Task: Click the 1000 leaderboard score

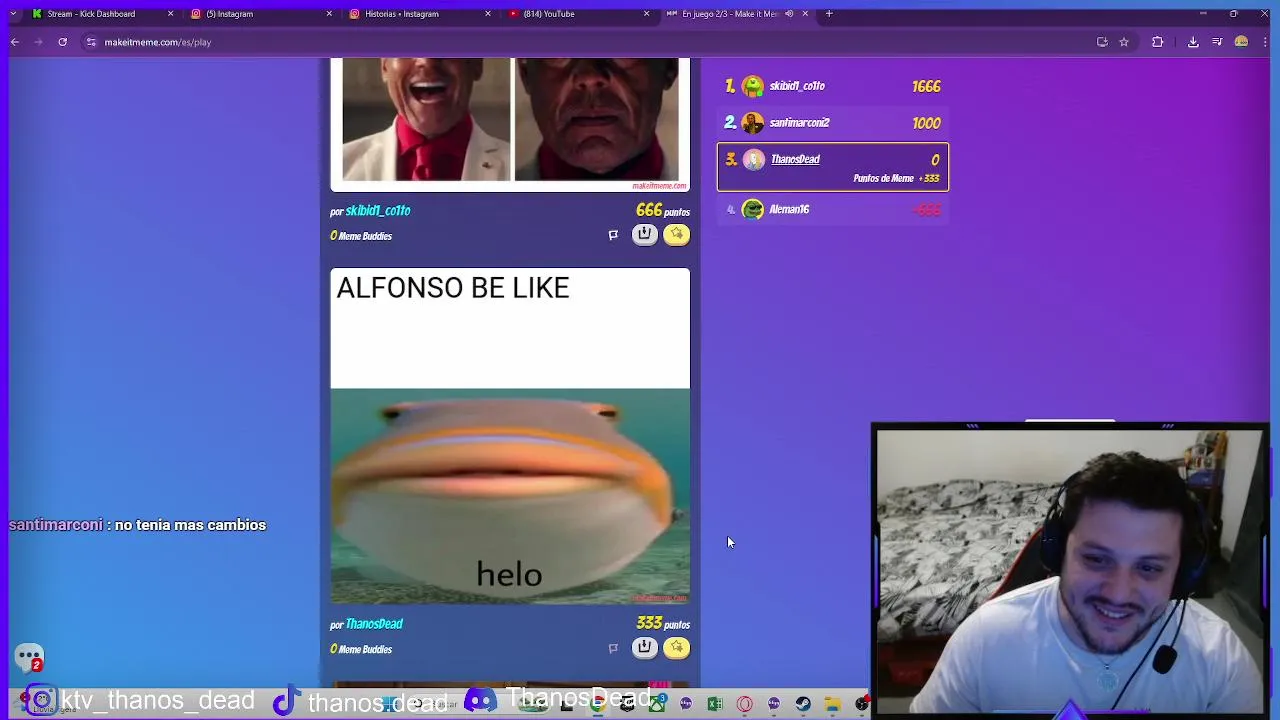Action: tap(926, 123)
